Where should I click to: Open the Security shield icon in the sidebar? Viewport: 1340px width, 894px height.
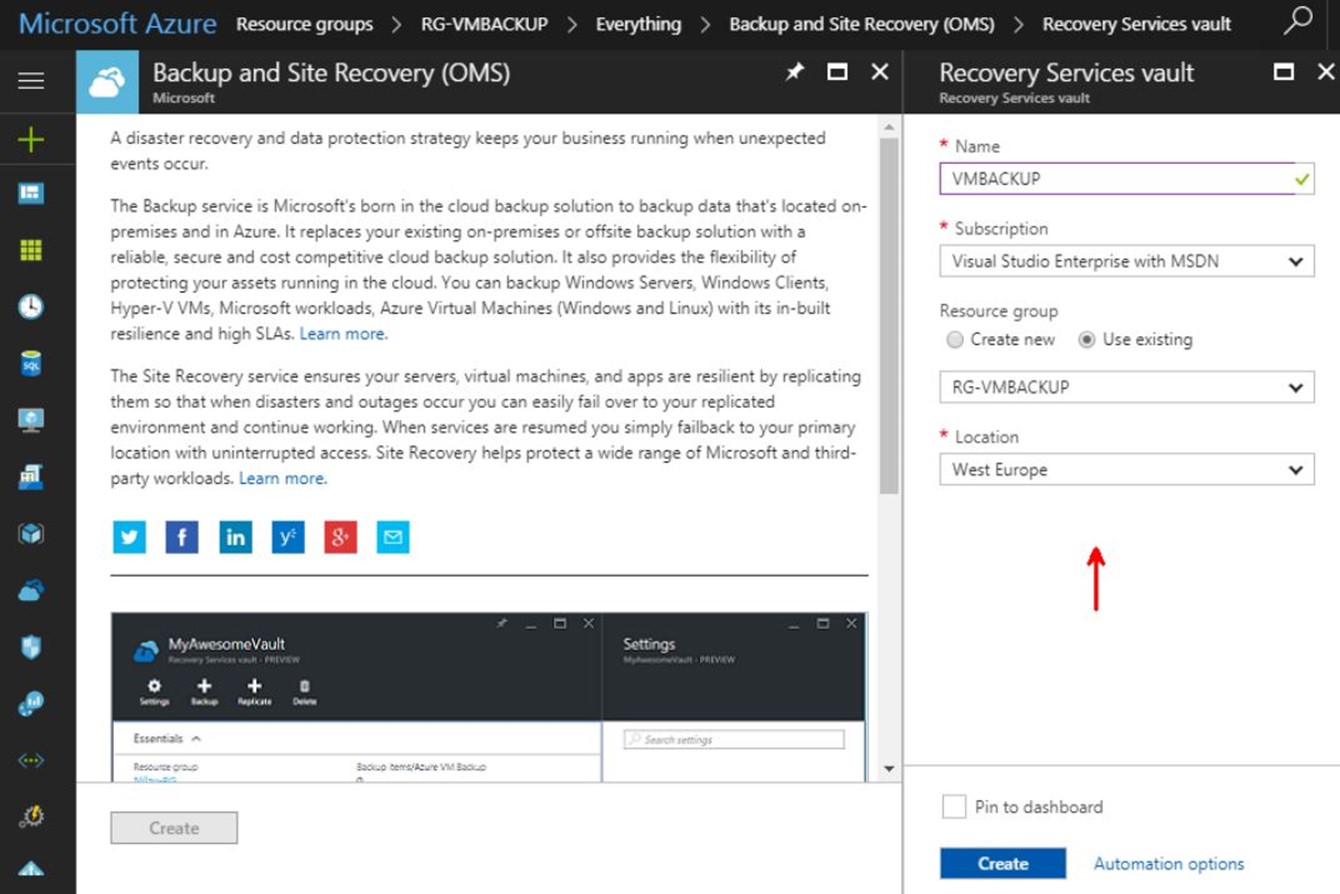pos(31,648)
